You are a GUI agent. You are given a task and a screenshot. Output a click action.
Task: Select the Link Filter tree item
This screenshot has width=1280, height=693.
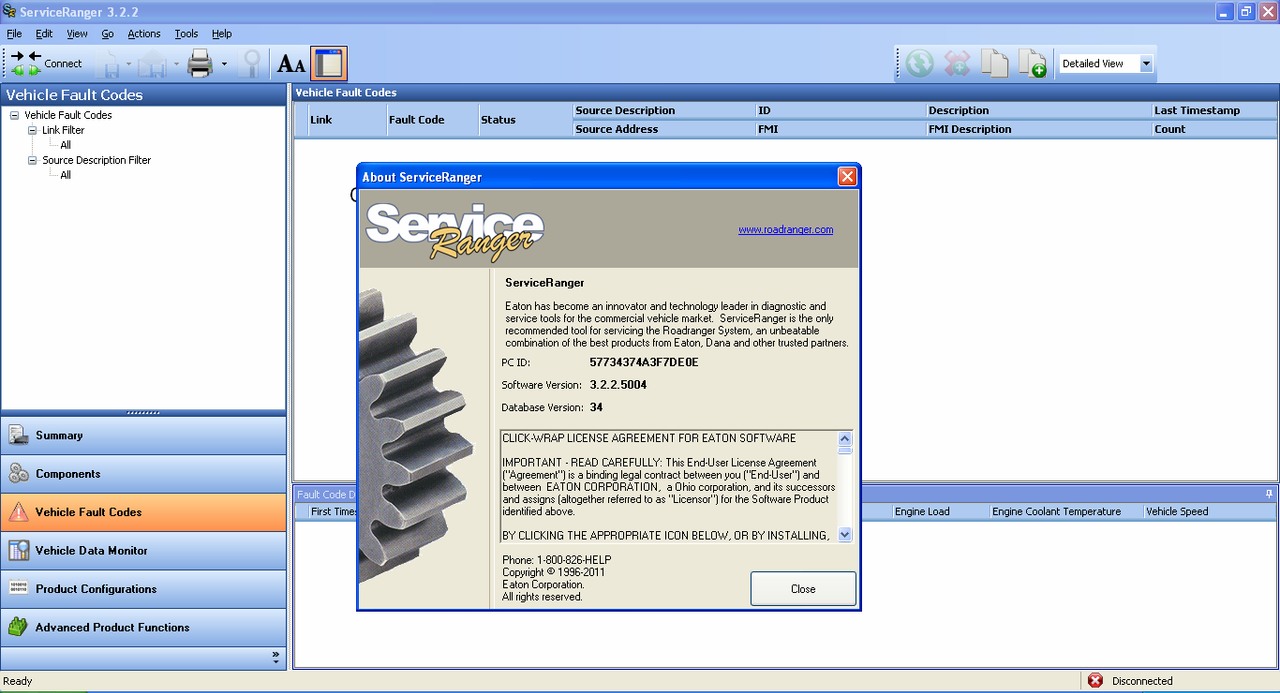click(63, 130)
